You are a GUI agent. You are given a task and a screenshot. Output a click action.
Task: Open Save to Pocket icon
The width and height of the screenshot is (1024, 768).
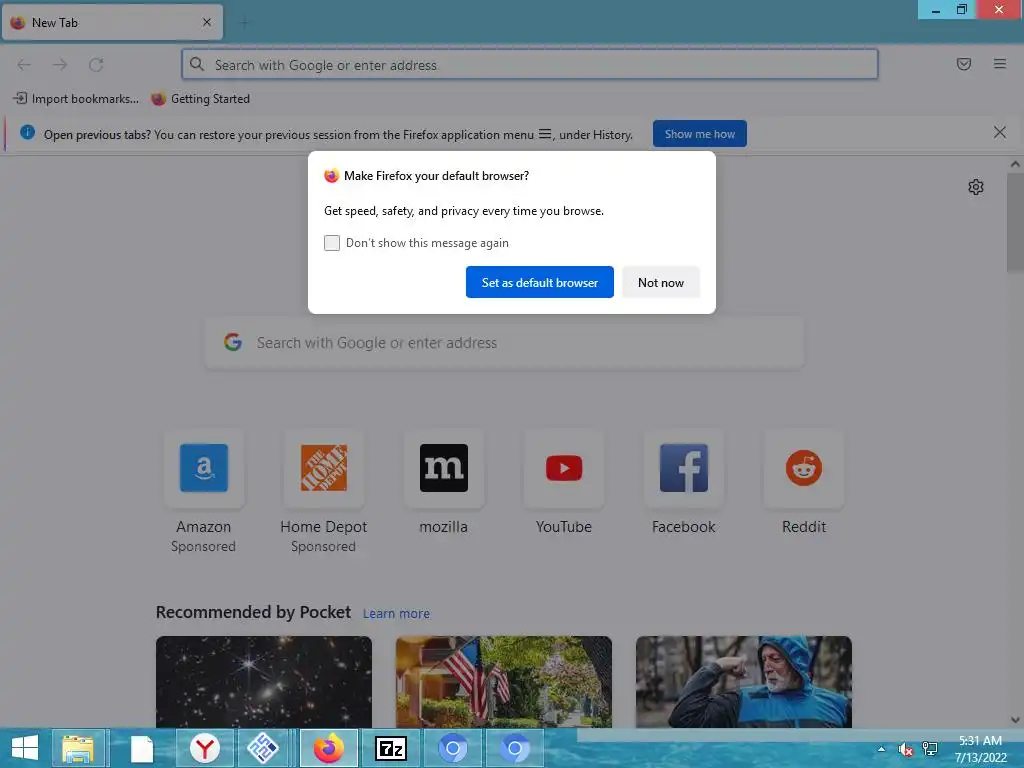point(963,64)
